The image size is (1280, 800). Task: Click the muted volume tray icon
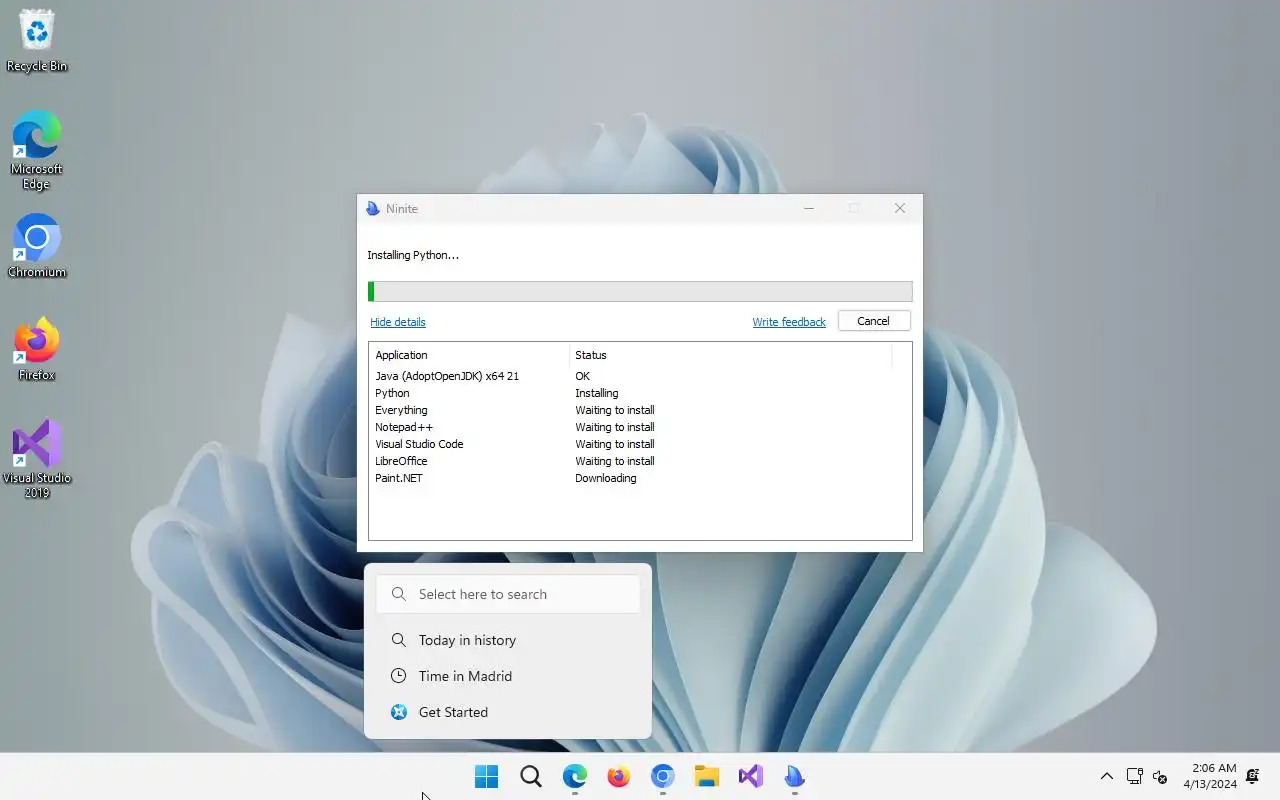(1160, 776)
